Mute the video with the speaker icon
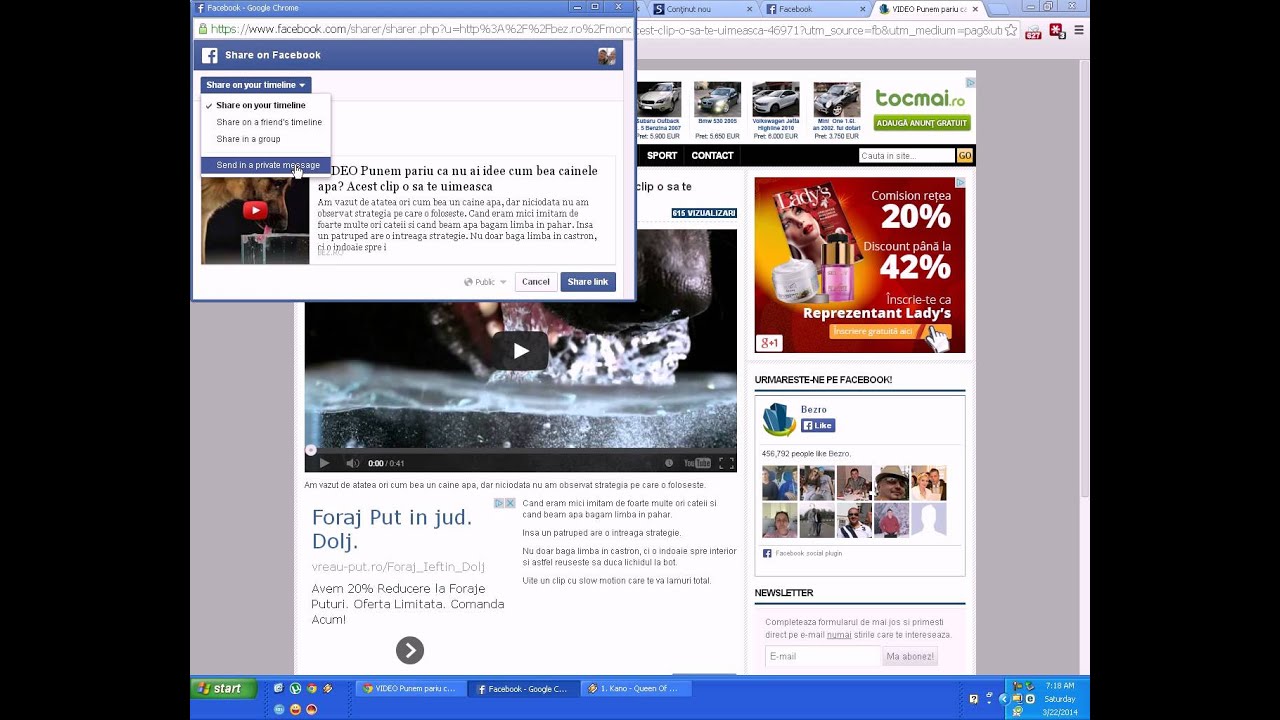Screen dimensions: 1280x720 [x=352, y=463]
